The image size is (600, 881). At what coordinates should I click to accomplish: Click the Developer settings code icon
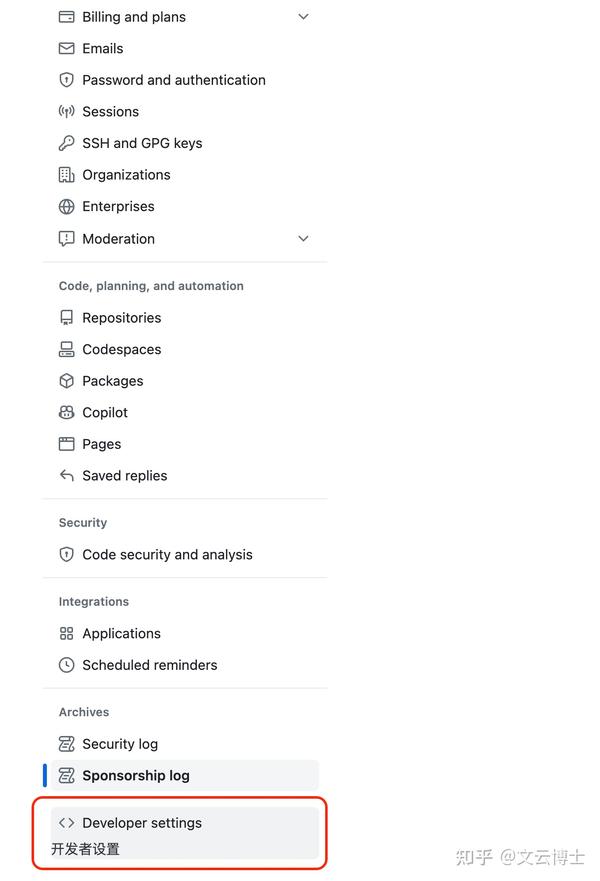tap(65, 823)
